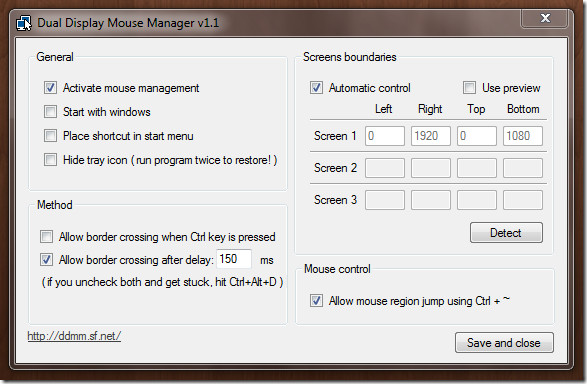587x384 pixels.
Task: Enable the Use preview checkbox
Action: coord(469,88)
